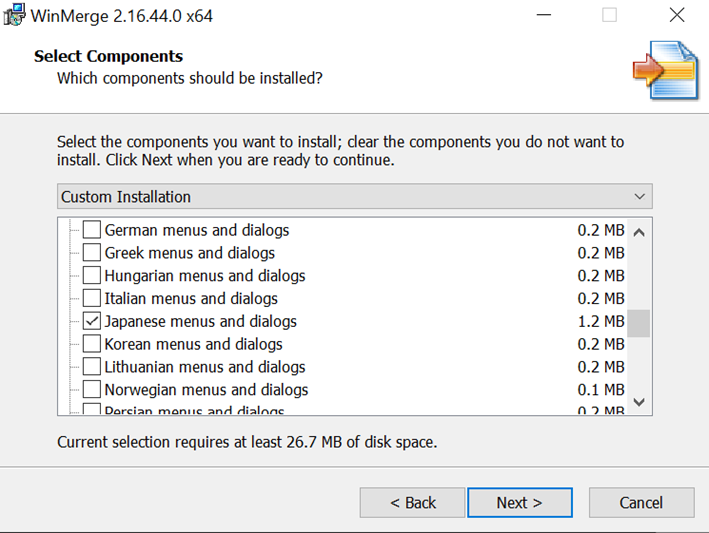Minimize the WinMerge setup window
709x533 pixels.
(x=544, y=15)
